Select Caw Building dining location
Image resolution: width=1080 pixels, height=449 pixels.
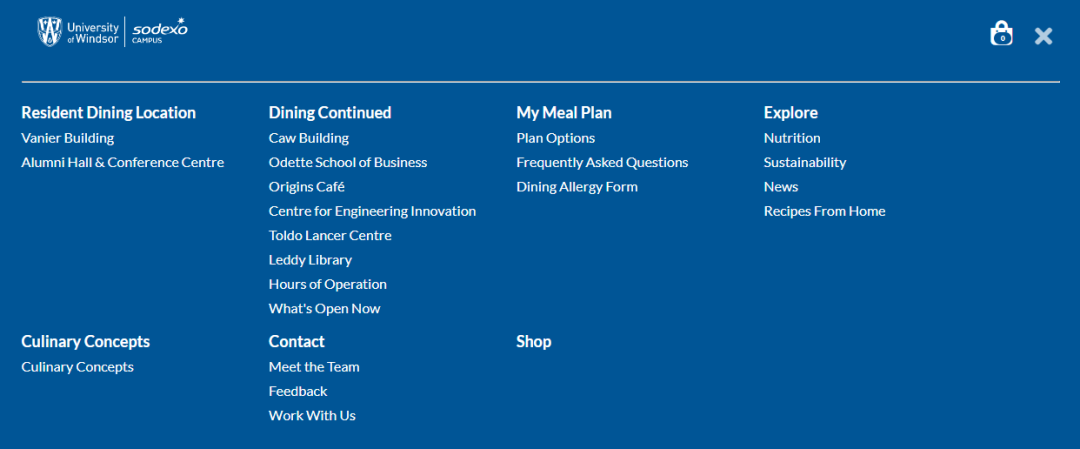(x=309, y=138)
